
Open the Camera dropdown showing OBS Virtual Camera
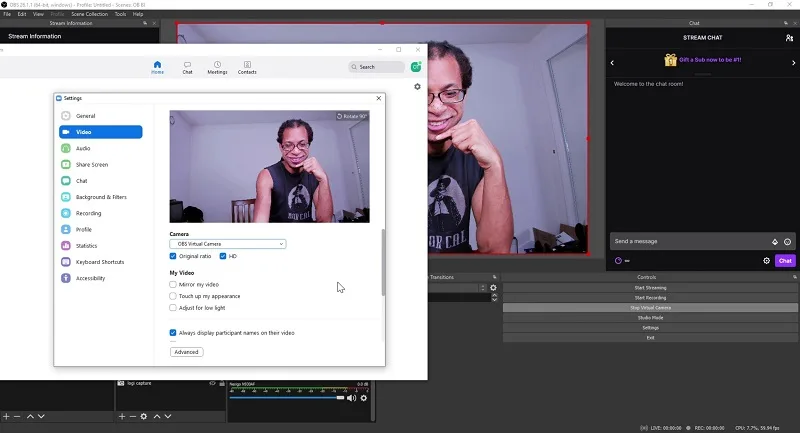[228, 244]
